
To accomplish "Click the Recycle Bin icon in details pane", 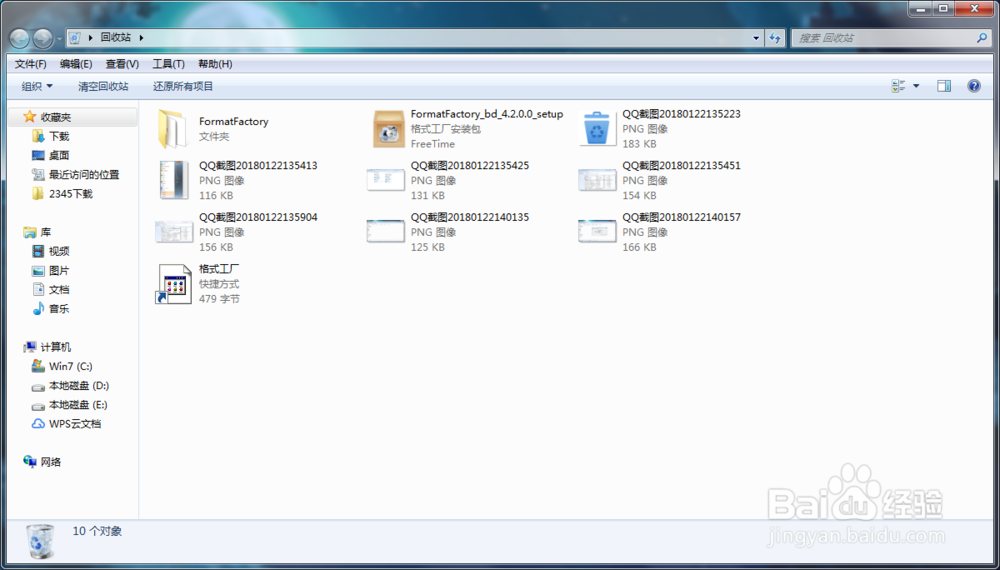I will (x=40, y=541).
